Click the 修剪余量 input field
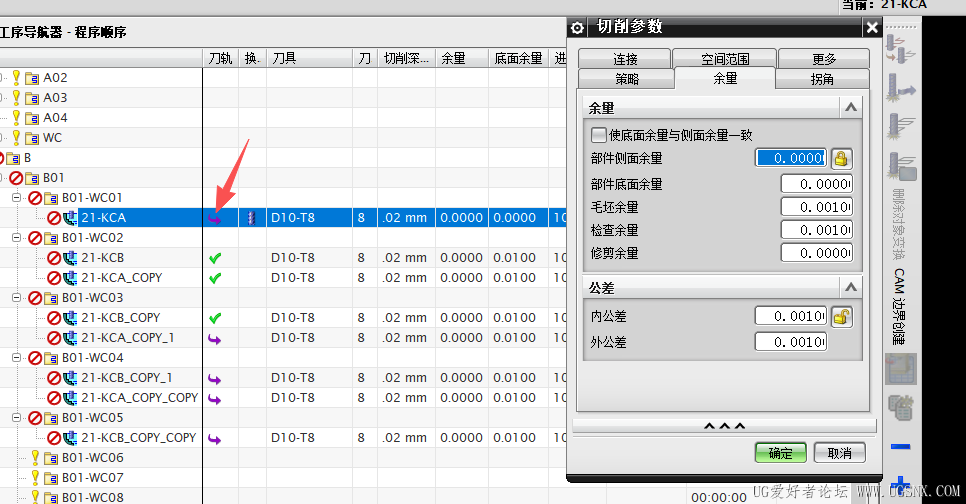The image size is (966, 504). coord(817,253)
